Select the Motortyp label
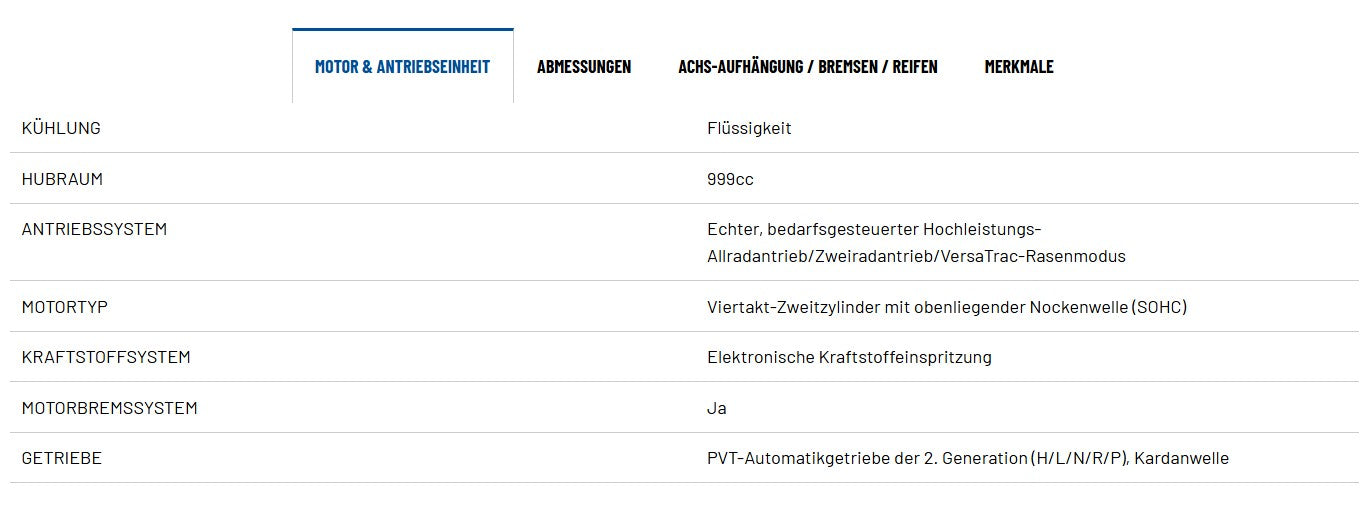This screenshot has height=507, width=1372. pos(65,307)
